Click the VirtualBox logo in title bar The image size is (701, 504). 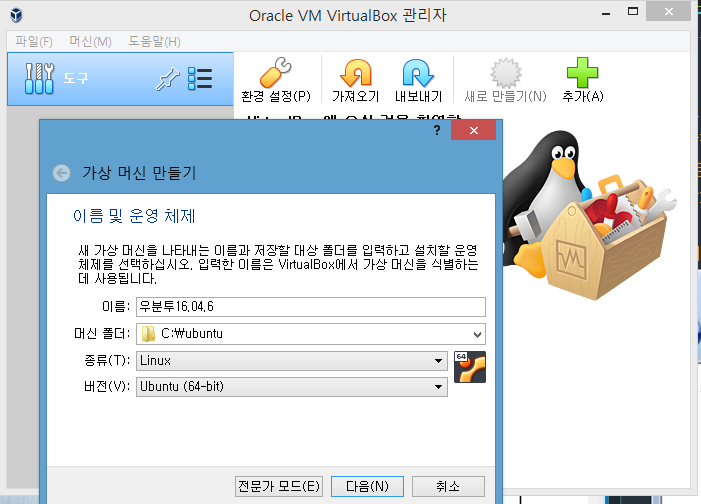(17, 15)
